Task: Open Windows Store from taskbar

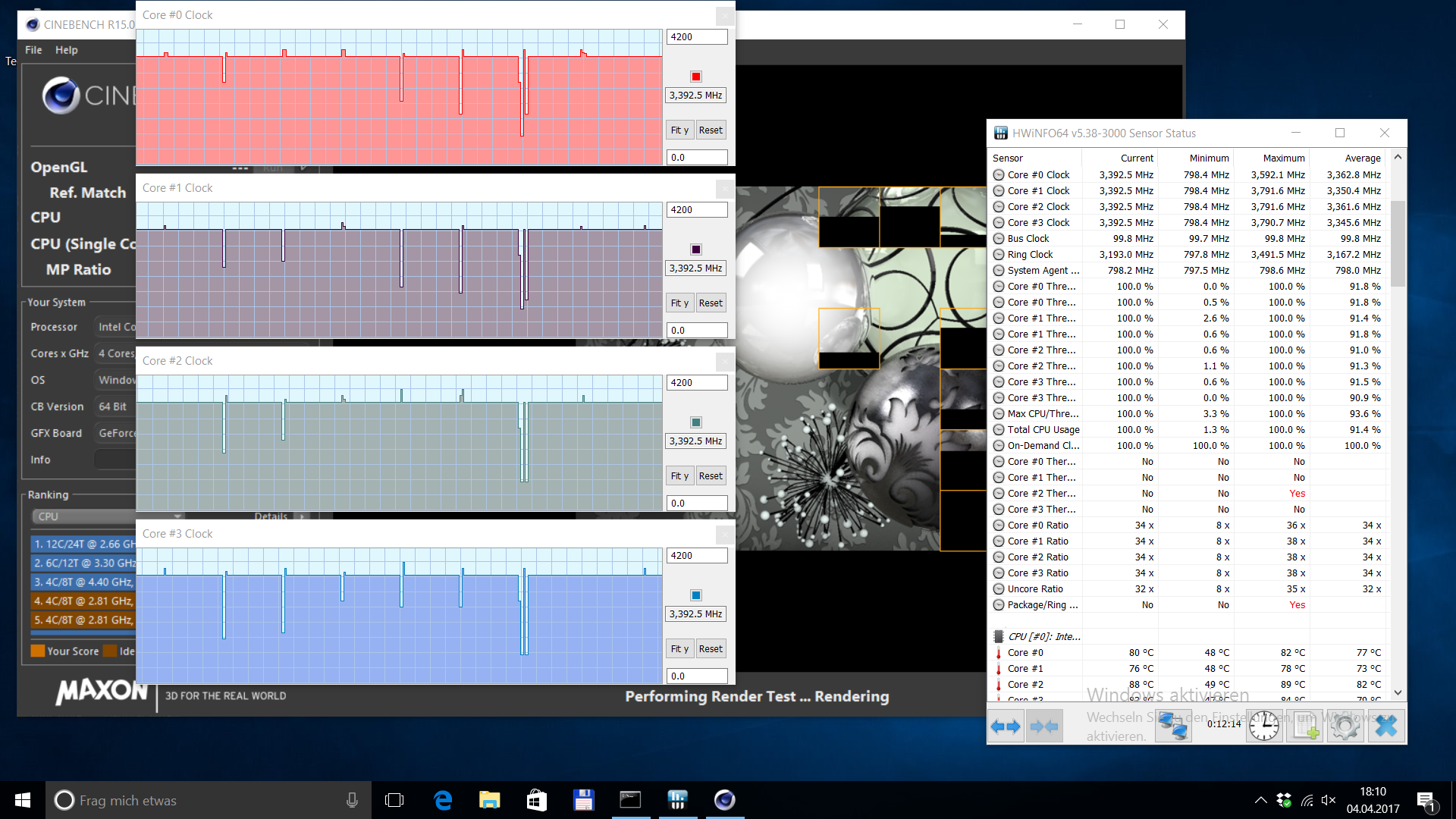Action: 537,800
